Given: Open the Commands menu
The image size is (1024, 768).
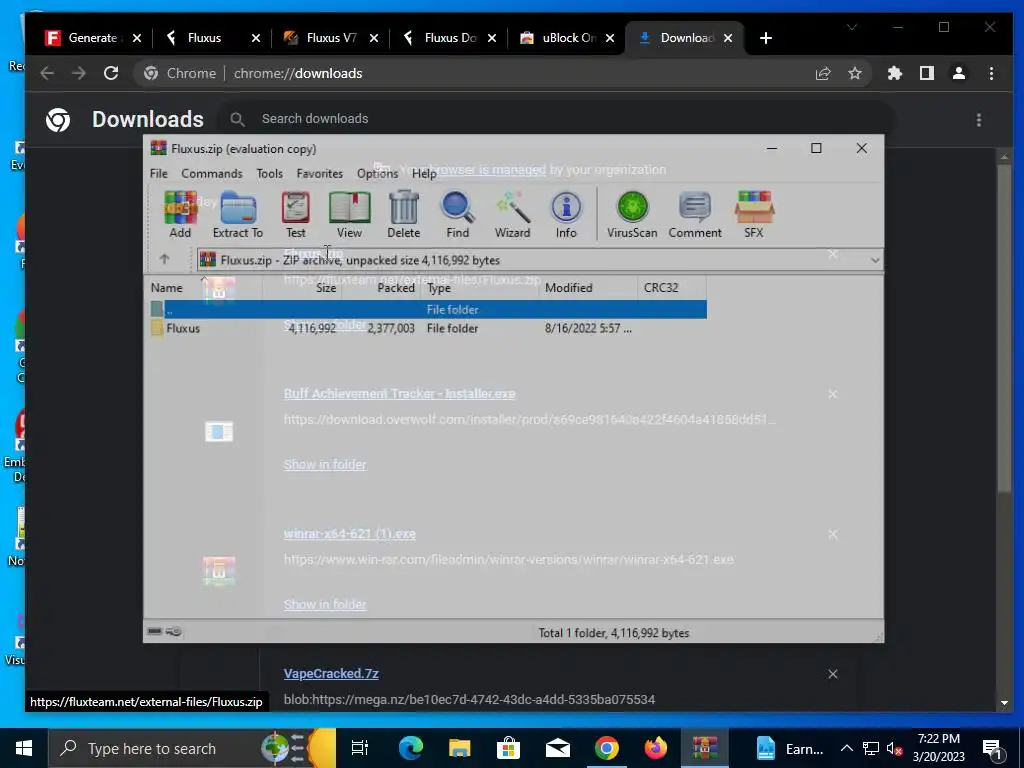Looking at the screenshot, I should (212, 174).
